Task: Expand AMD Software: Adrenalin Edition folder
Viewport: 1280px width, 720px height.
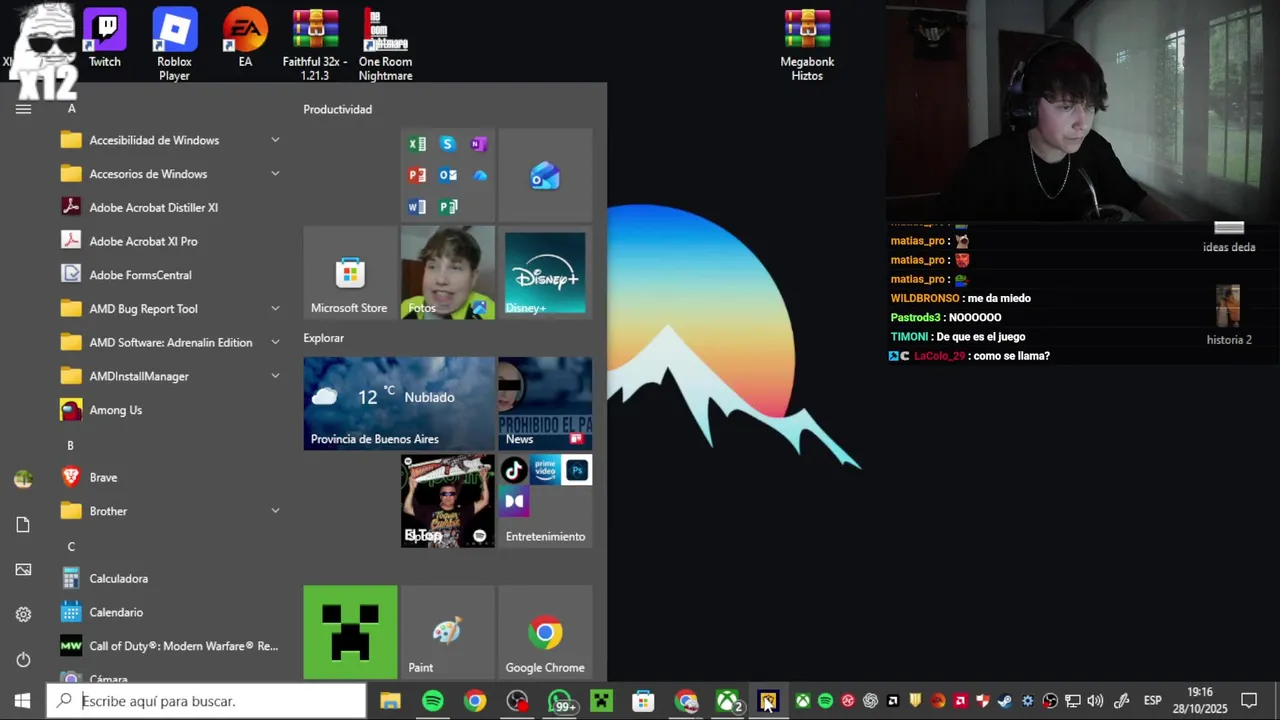Action: coord(170,342)
